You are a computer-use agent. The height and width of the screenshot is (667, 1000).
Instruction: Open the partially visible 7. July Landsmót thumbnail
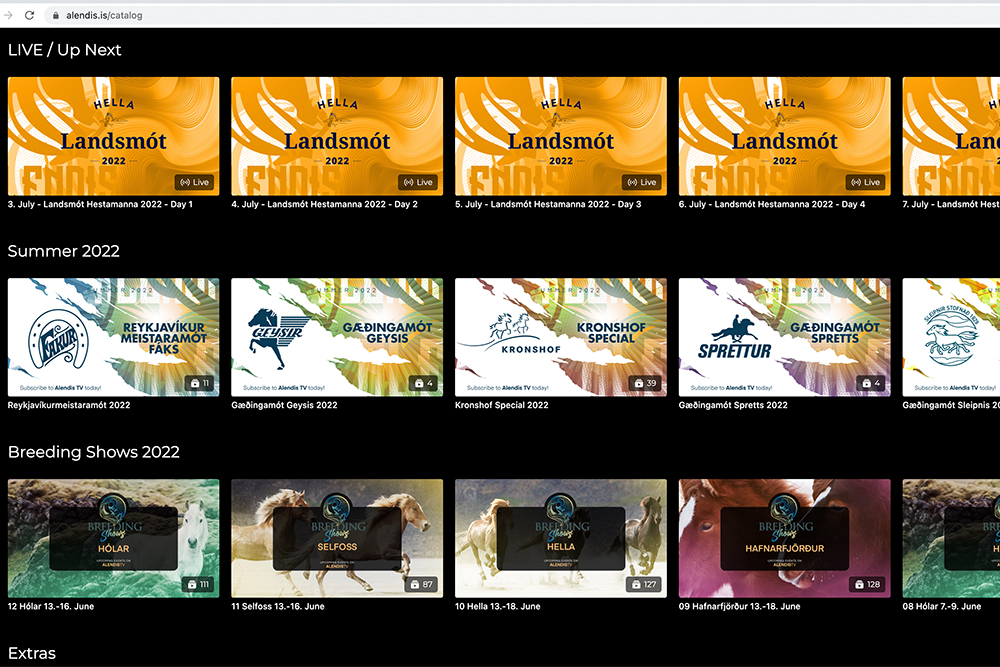(x=951, y=136)
